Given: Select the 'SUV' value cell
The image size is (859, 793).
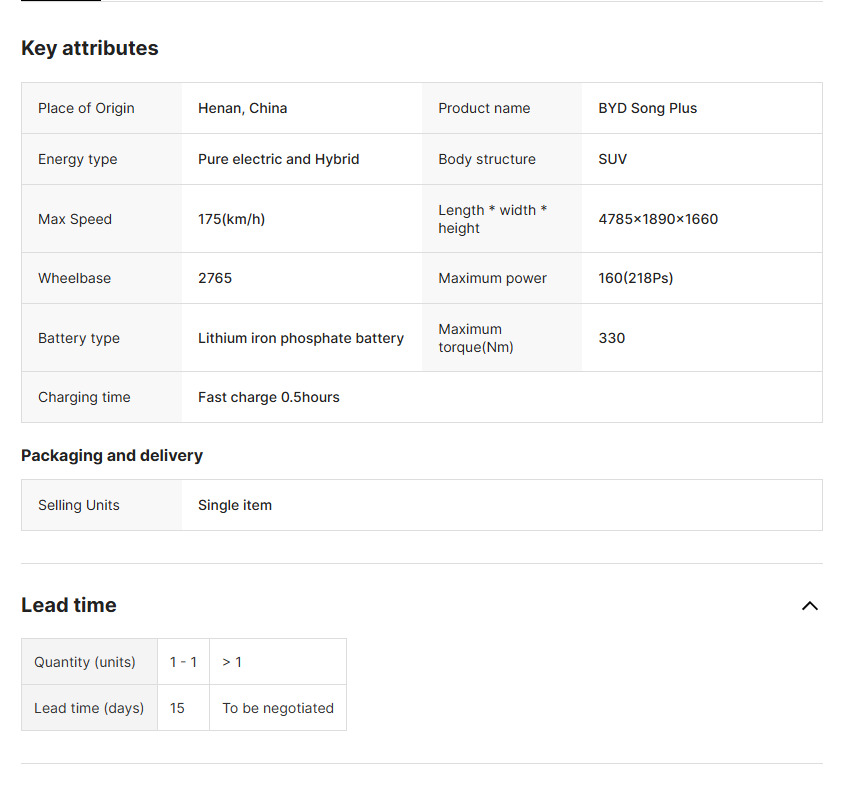Looking at the screenshot, I should (x=702, y=159).
